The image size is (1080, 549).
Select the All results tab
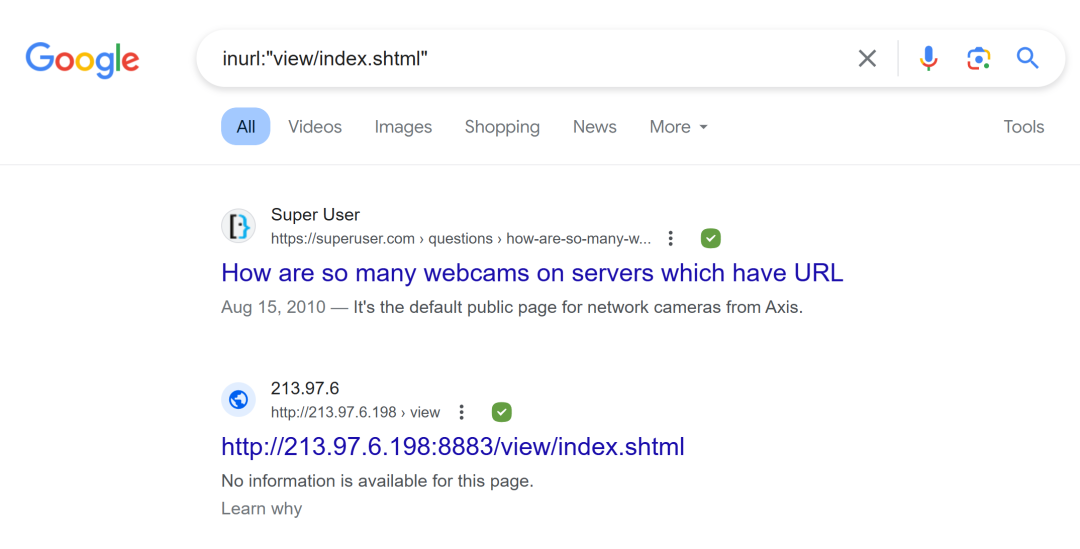(246, 127)
